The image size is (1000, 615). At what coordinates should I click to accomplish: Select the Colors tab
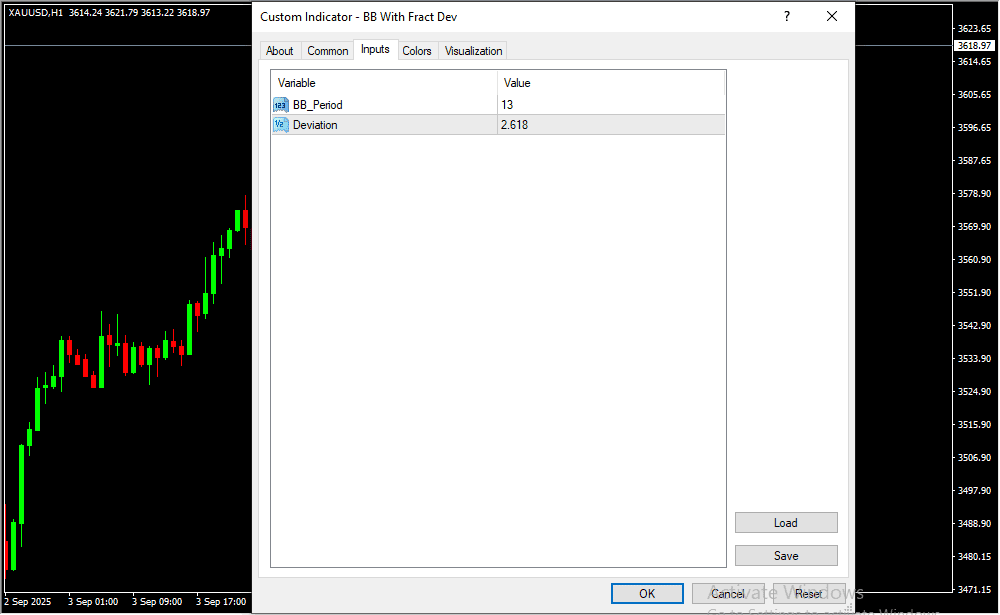pyautogui.click(x=417, y=51)
